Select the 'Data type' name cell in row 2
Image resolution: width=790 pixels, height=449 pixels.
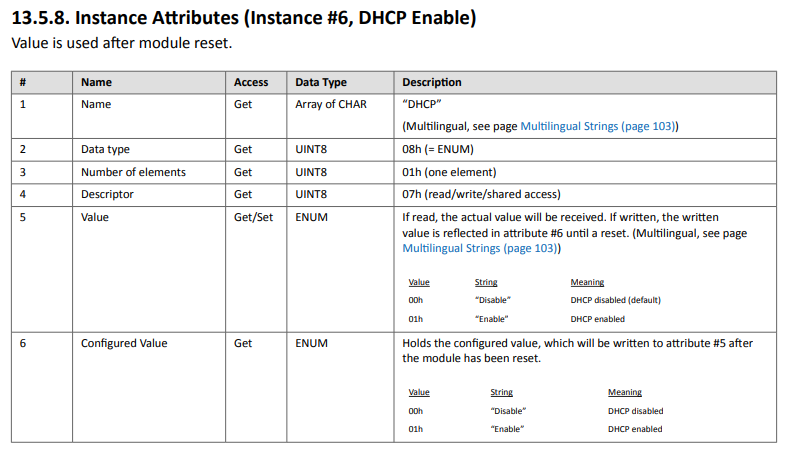105,150
